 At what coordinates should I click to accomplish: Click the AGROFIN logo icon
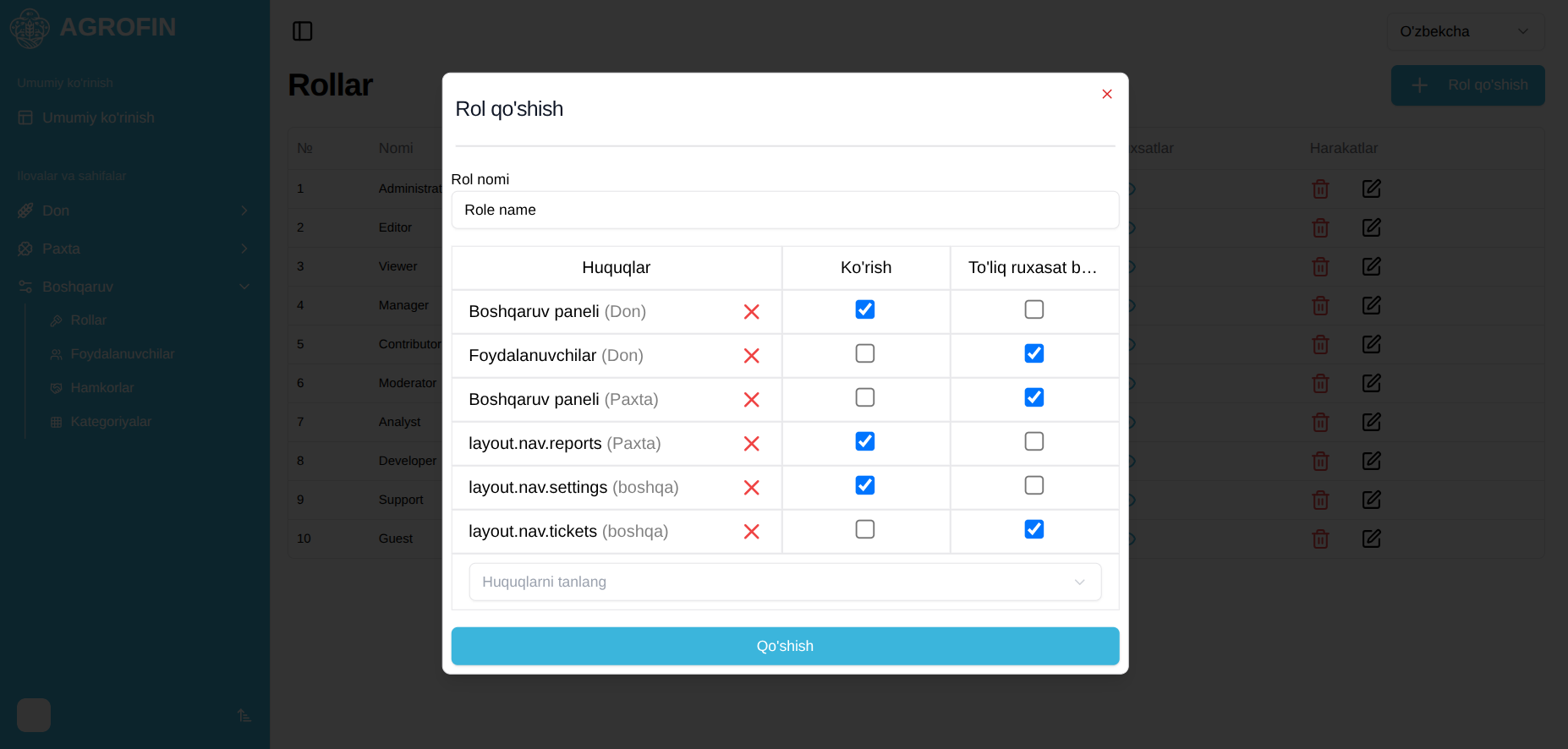pyautogui.click(x=30, y=28)
